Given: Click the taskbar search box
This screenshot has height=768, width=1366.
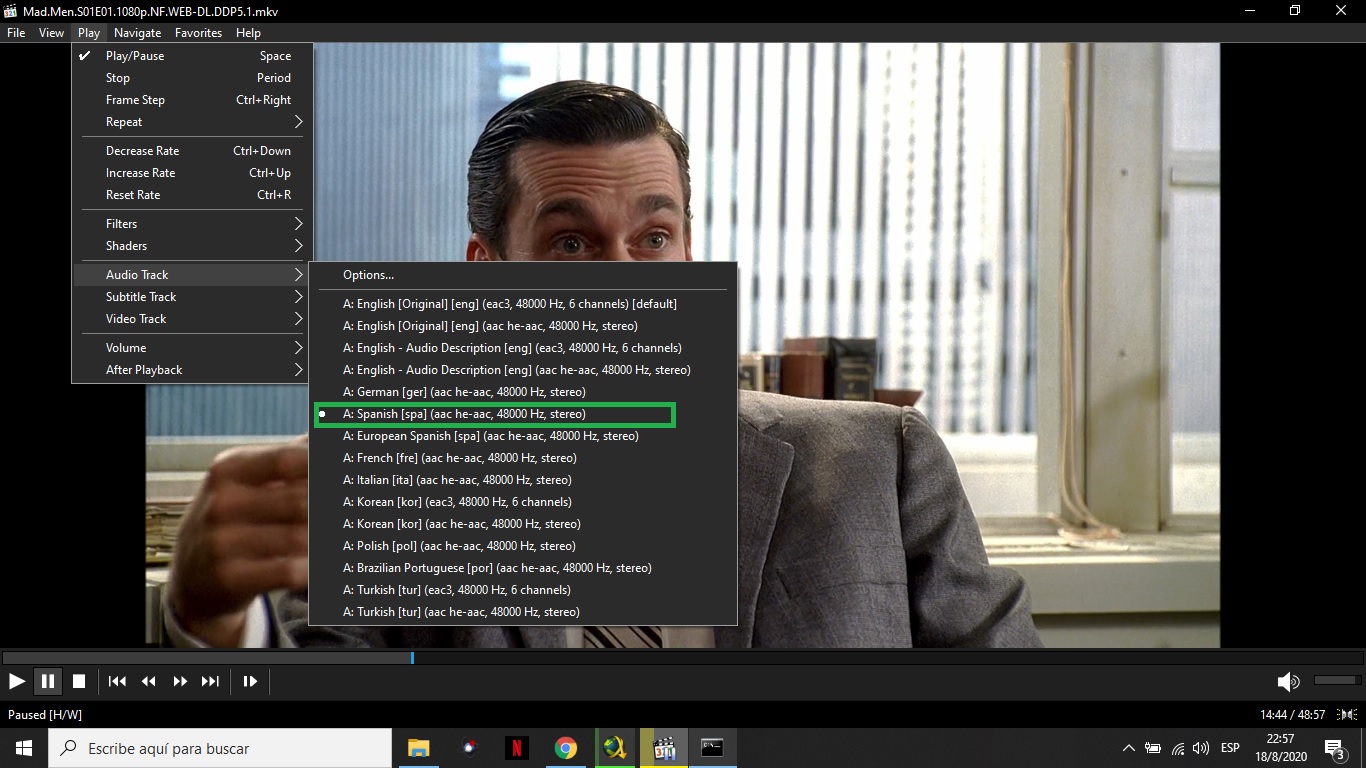Looking at the screenshot, I should [x=220, y=748].
